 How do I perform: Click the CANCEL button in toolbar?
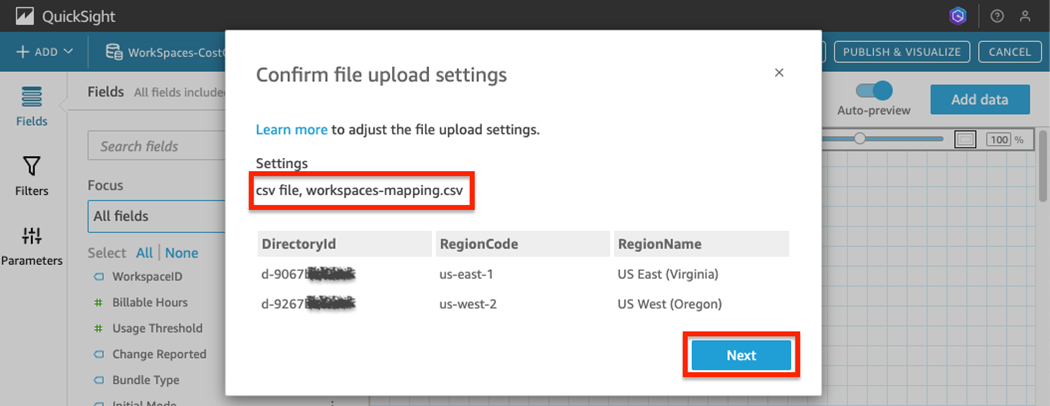click(x=1010, y=52)
